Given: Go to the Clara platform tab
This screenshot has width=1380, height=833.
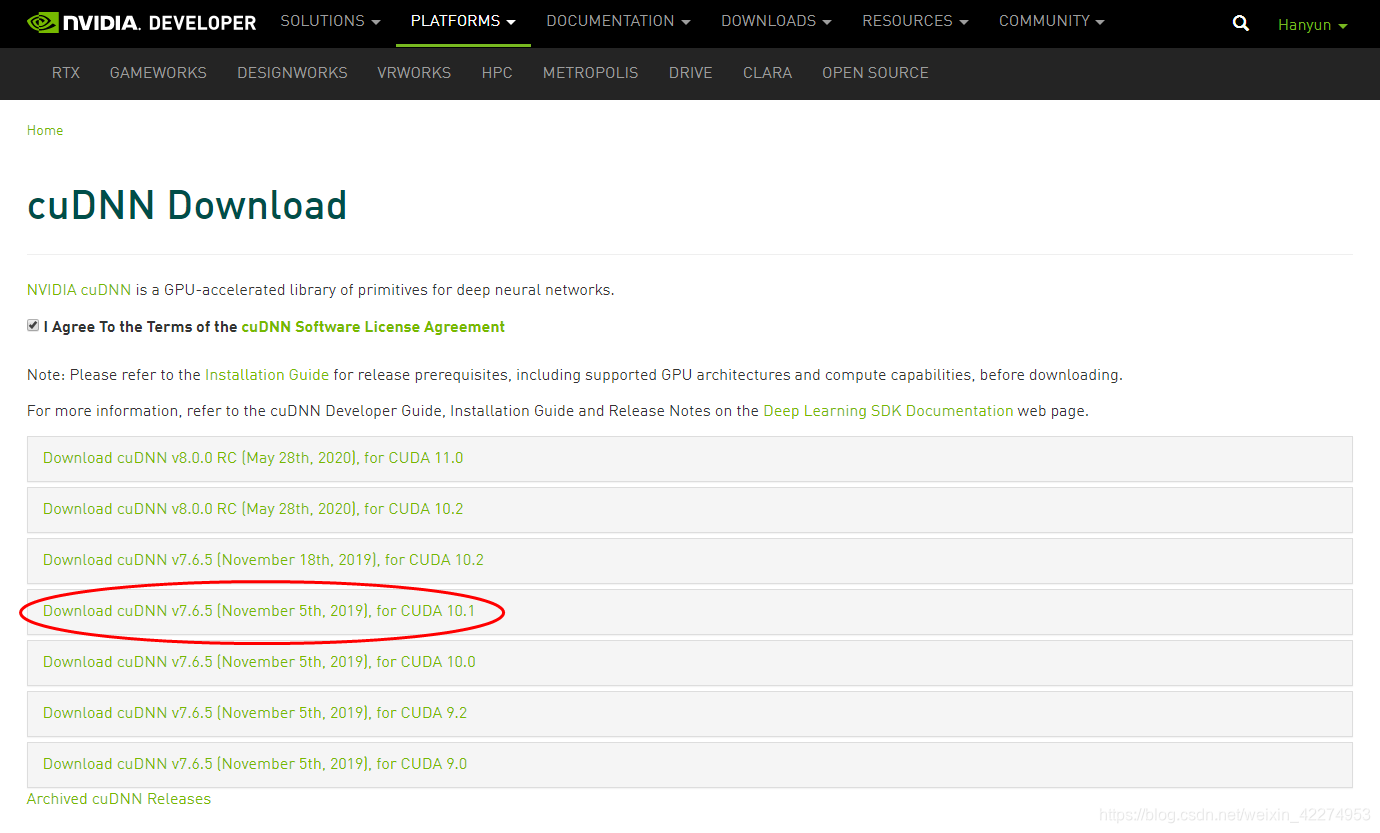Looking at the screenshot, I should tap(767, 73).
